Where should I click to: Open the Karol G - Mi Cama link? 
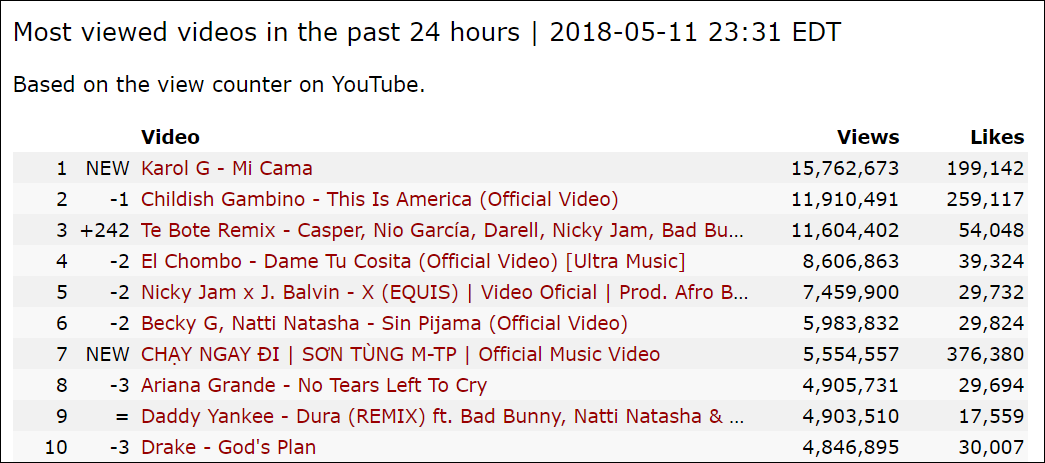point(227,169)
